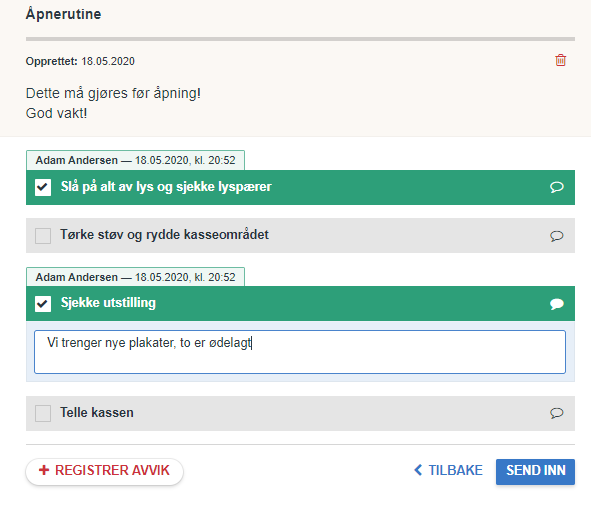Focus the comment text field with 'Vi trenger nye plakater'

pyautogui.click(x=300, y=352)
